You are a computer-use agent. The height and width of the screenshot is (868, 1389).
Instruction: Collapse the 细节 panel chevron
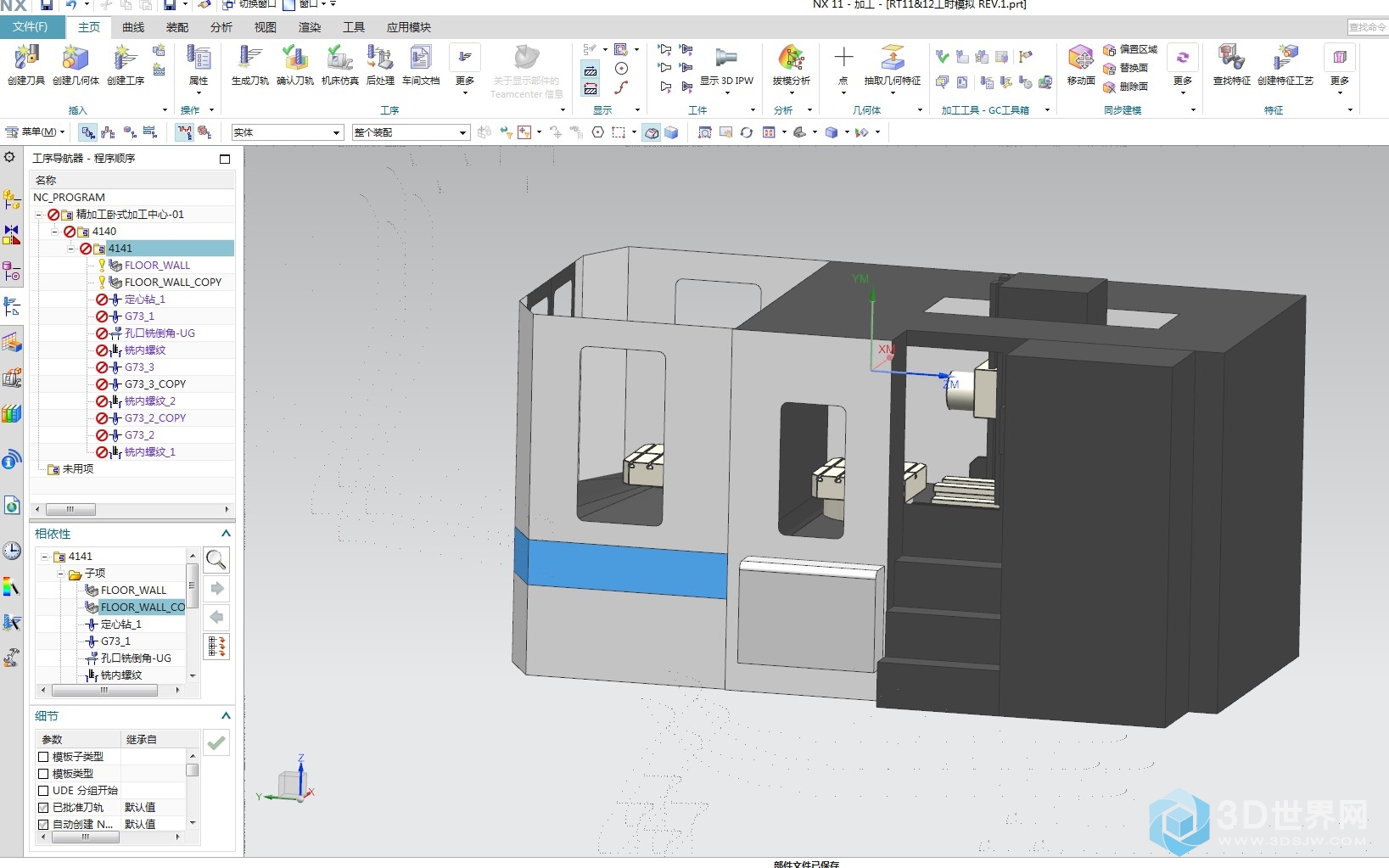point(226,716)
